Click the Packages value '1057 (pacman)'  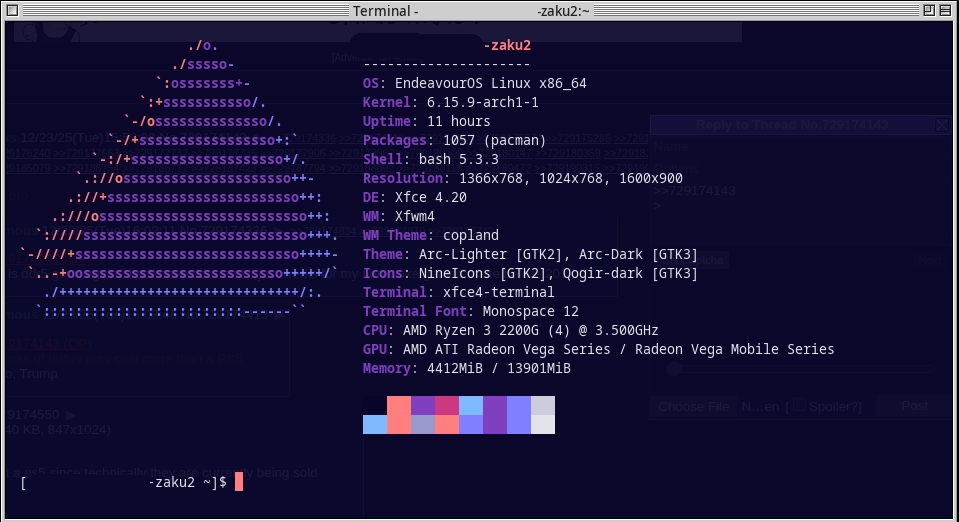[x=494, y=140]
